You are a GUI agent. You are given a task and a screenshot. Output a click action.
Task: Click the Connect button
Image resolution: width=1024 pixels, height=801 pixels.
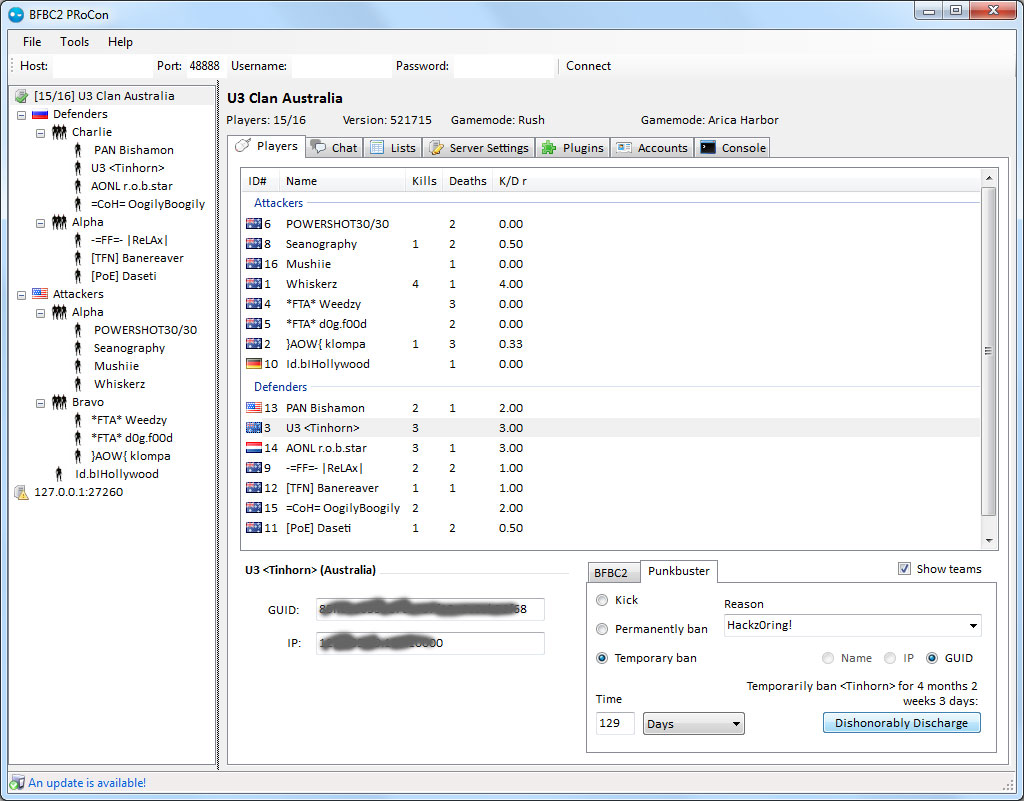588,66
